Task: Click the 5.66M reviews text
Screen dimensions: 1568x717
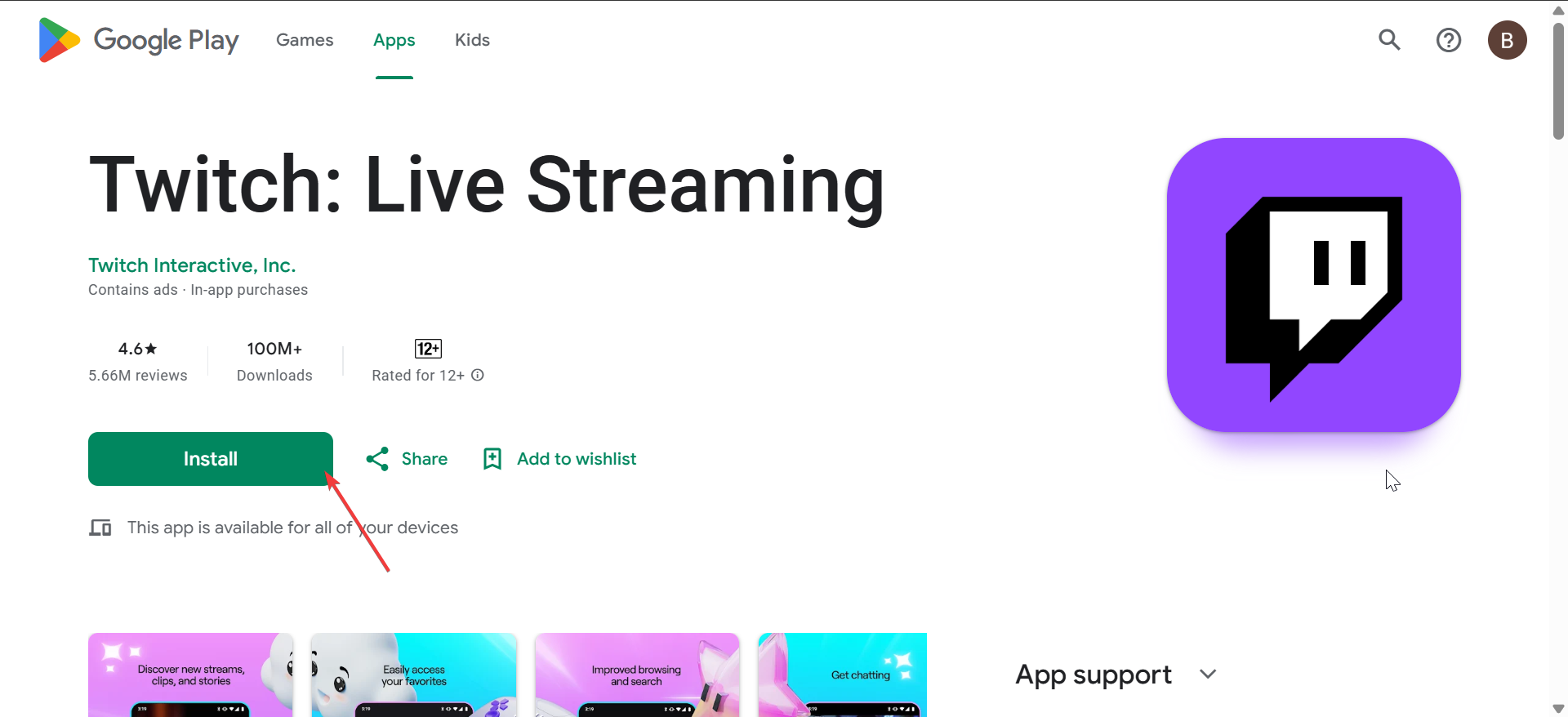Action: pos(138,375)
